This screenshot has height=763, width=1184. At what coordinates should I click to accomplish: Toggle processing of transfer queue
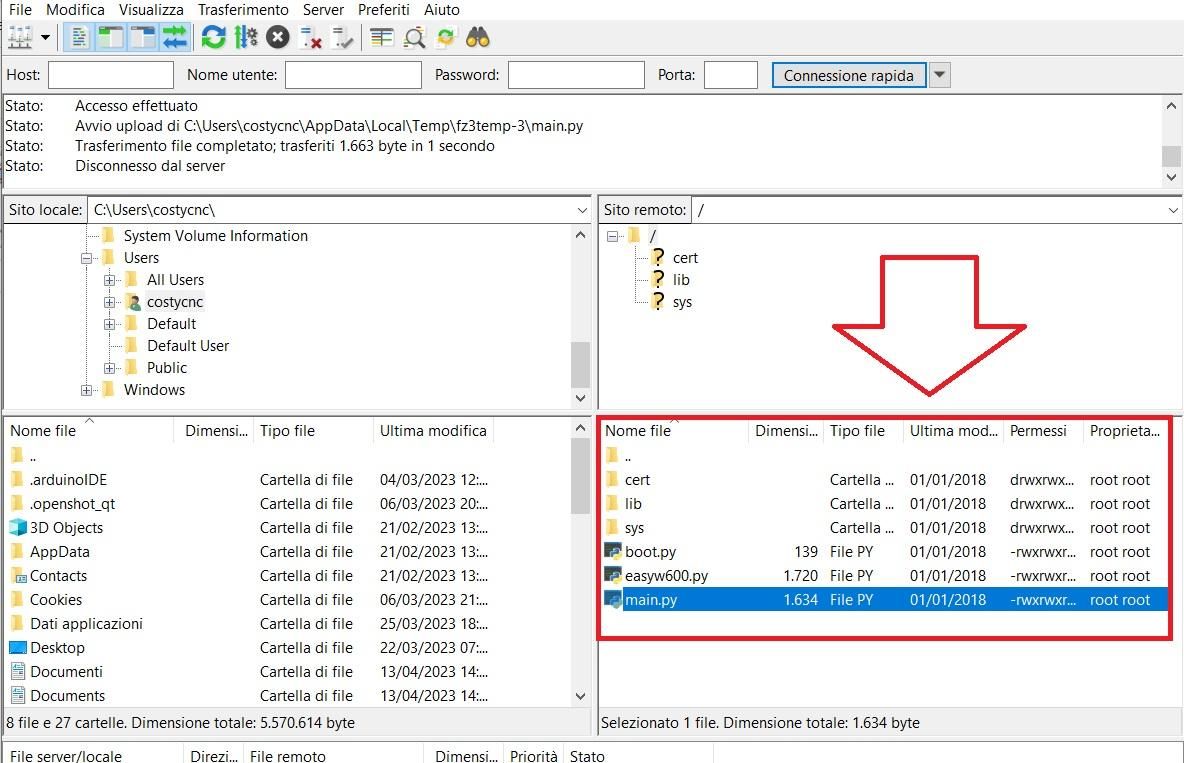246,37
